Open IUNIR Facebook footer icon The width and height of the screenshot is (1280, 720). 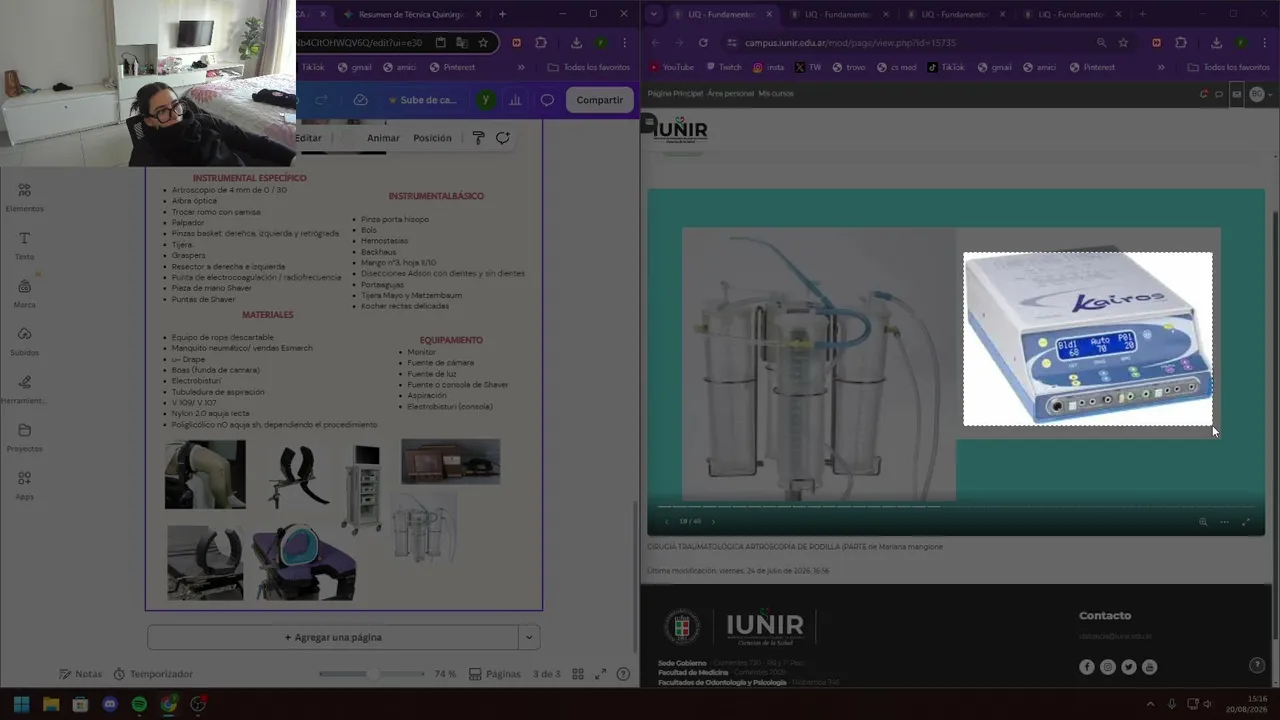1087,667
